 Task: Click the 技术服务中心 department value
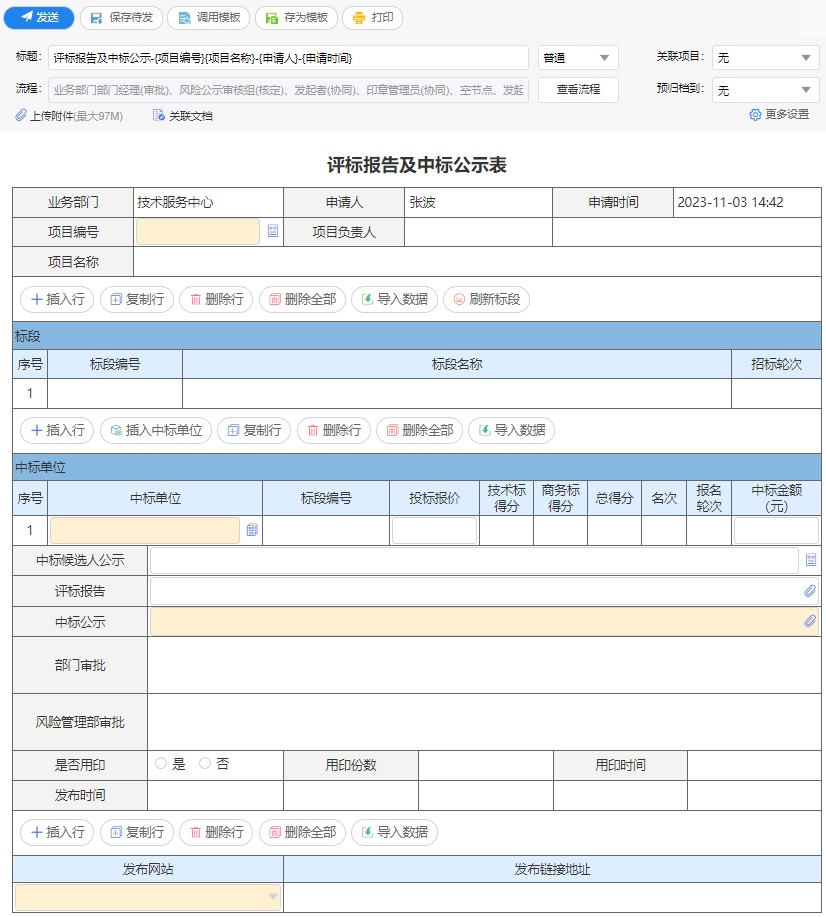point(175,202)
